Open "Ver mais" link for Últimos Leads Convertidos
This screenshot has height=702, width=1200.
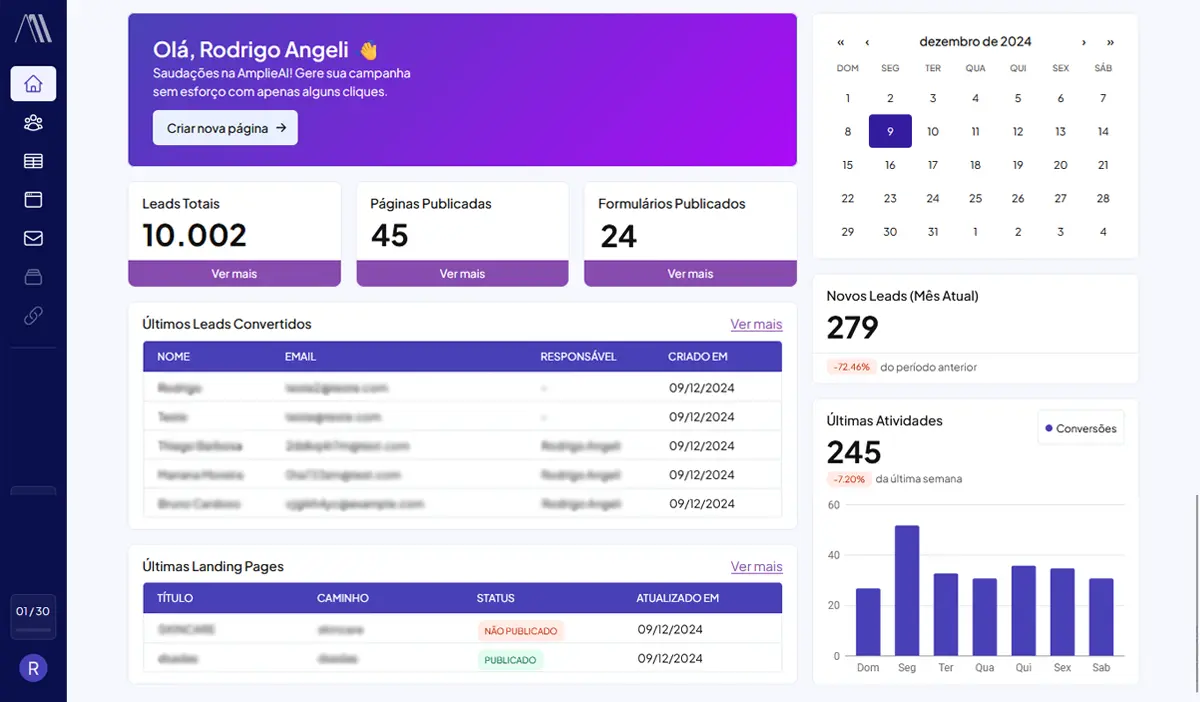coord(756,324)
